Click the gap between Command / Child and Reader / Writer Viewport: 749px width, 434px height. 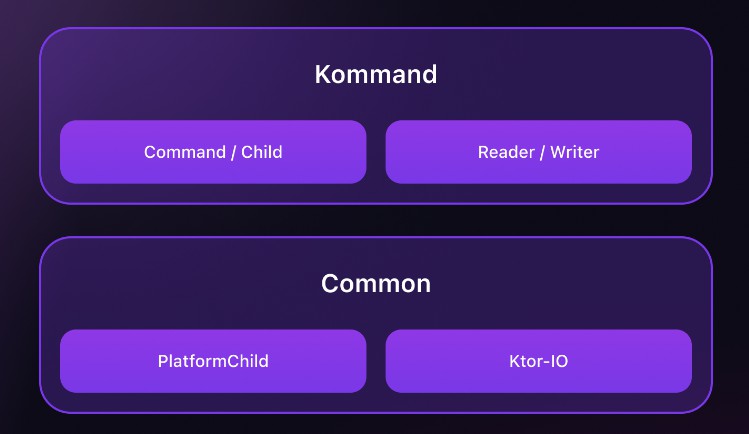(376, 152)
